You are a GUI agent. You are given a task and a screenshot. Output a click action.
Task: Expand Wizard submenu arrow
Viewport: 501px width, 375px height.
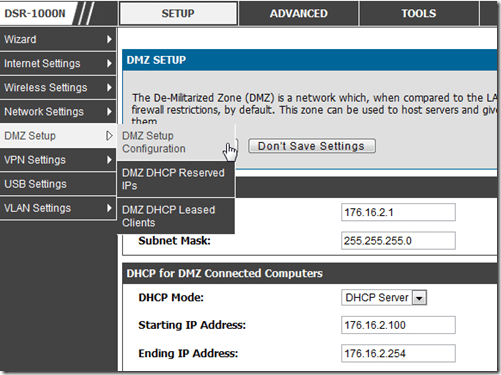coord(109,39)
